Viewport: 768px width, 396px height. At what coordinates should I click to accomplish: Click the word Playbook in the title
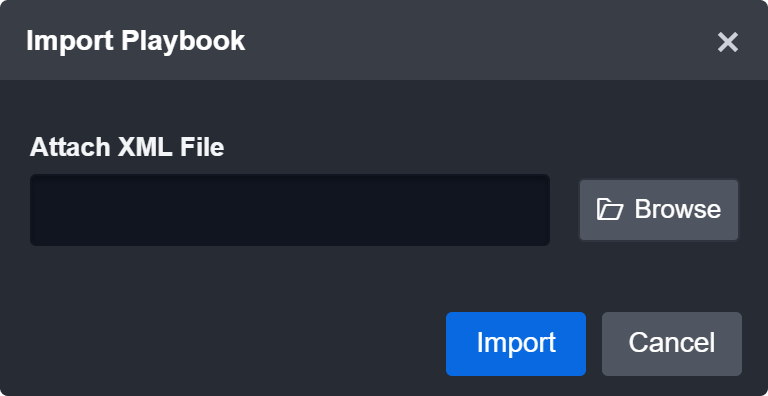pos(183,41)
